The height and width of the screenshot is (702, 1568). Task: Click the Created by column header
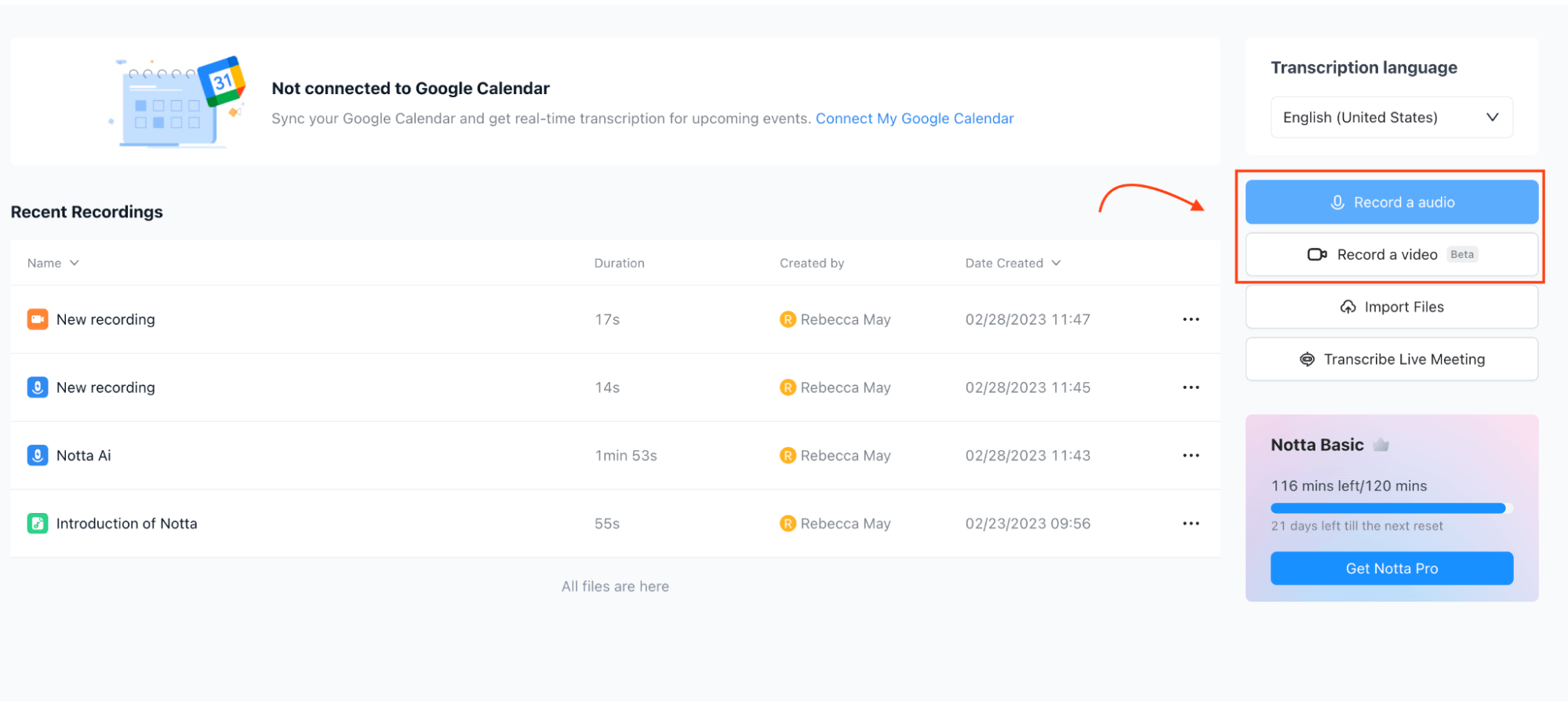click(x=812, y=263)
